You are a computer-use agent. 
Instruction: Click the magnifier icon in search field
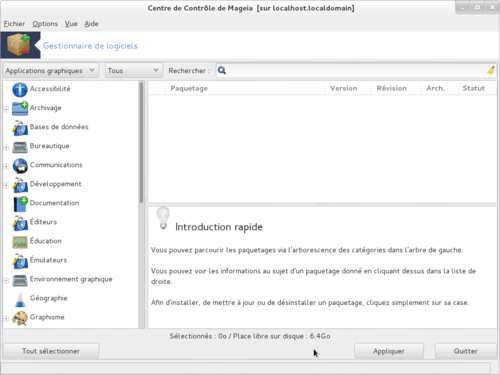tap(222, 70)
